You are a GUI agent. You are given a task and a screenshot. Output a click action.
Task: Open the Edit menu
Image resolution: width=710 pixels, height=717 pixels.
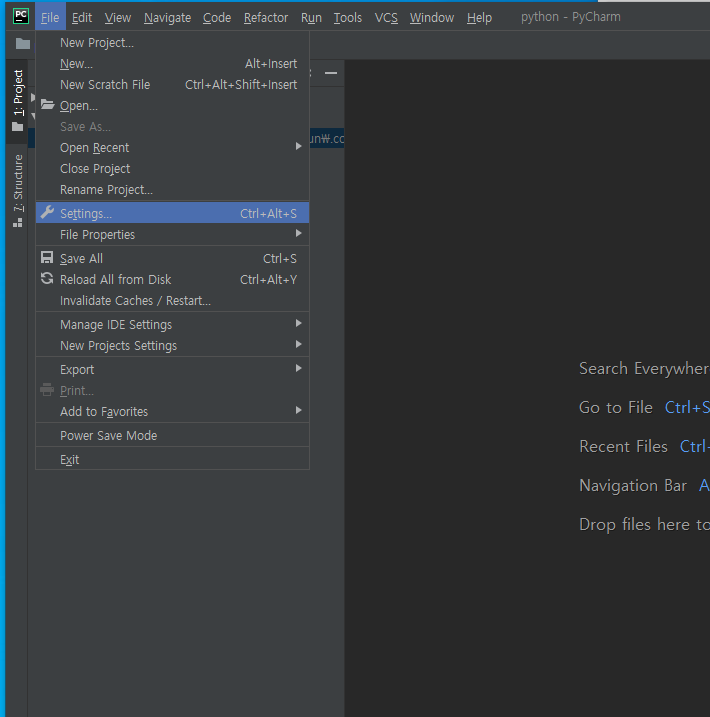[x=82, y=17]
